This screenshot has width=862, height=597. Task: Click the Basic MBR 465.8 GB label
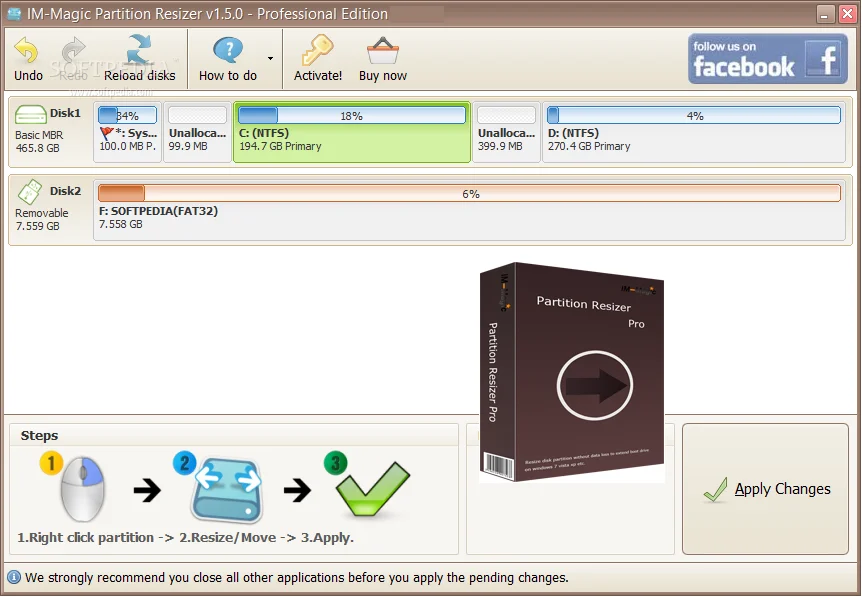[x=38, y=141]
